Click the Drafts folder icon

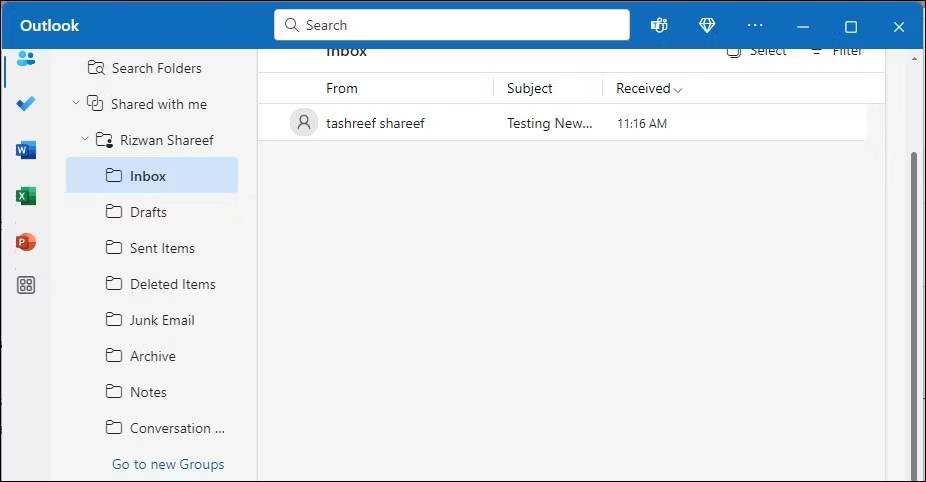point(113,211)
